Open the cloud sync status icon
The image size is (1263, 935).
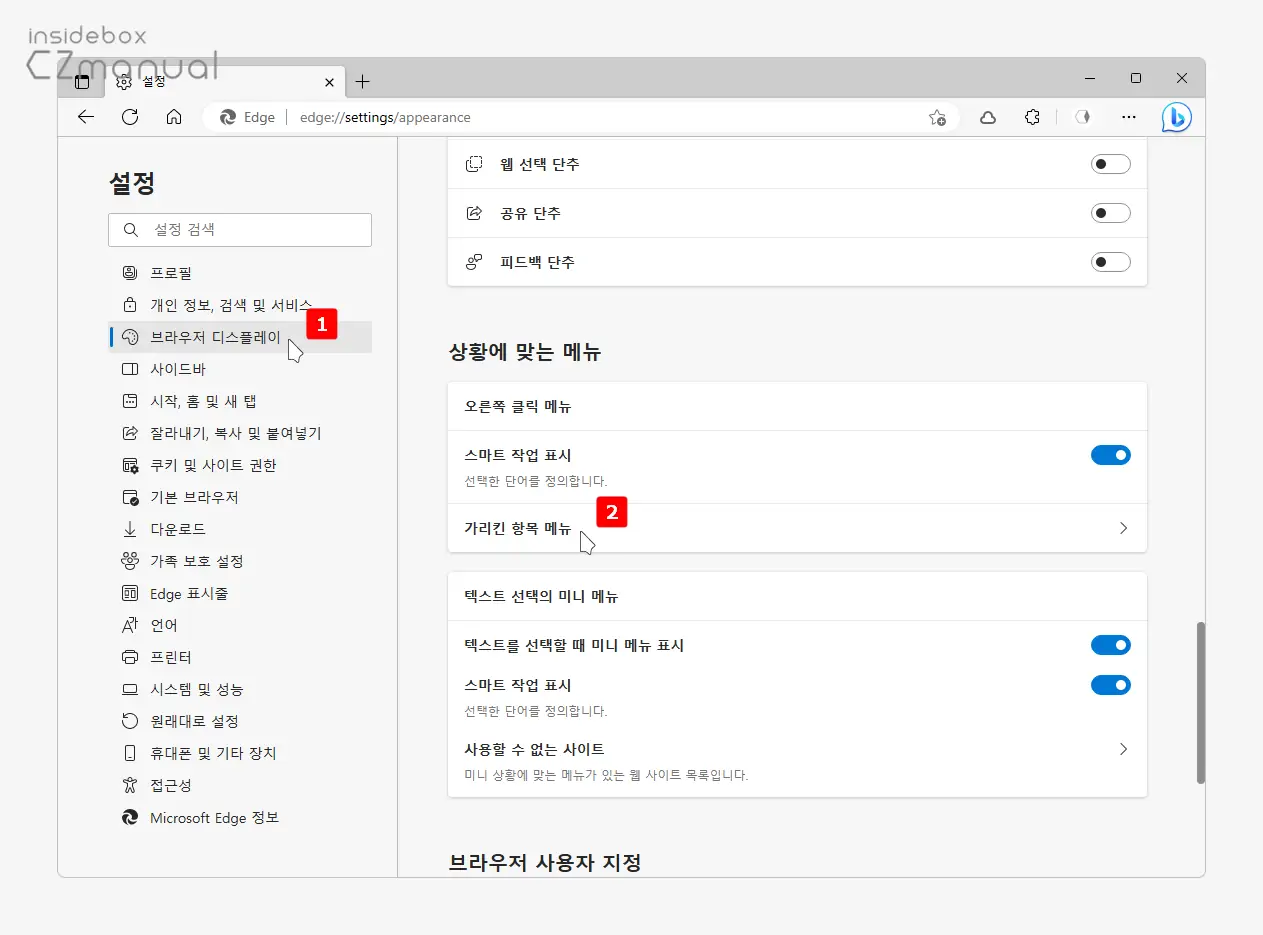pos(988,117)
